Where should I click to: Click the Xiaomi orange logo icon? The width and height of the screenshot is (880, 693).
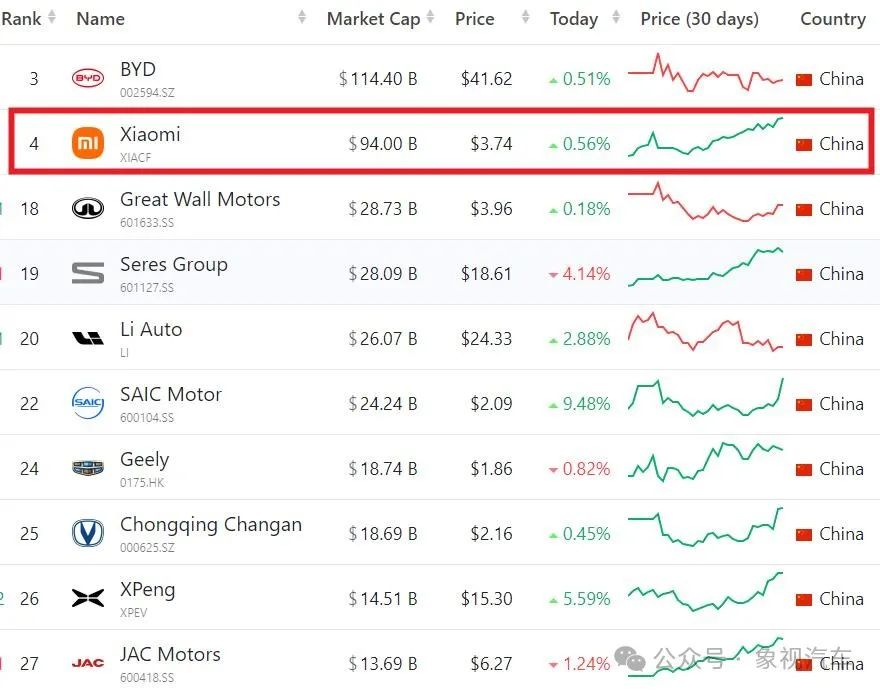click(x=88, y=144)
